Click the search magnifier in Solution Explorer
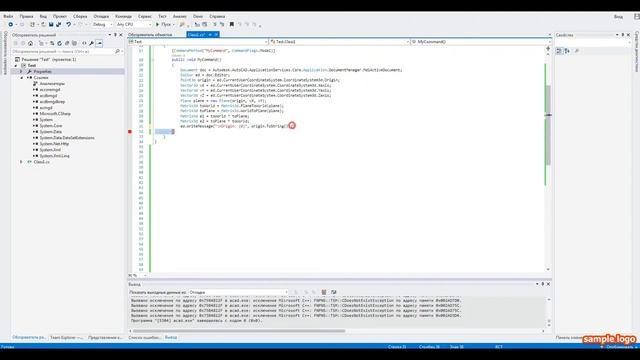 click(118, 51)
